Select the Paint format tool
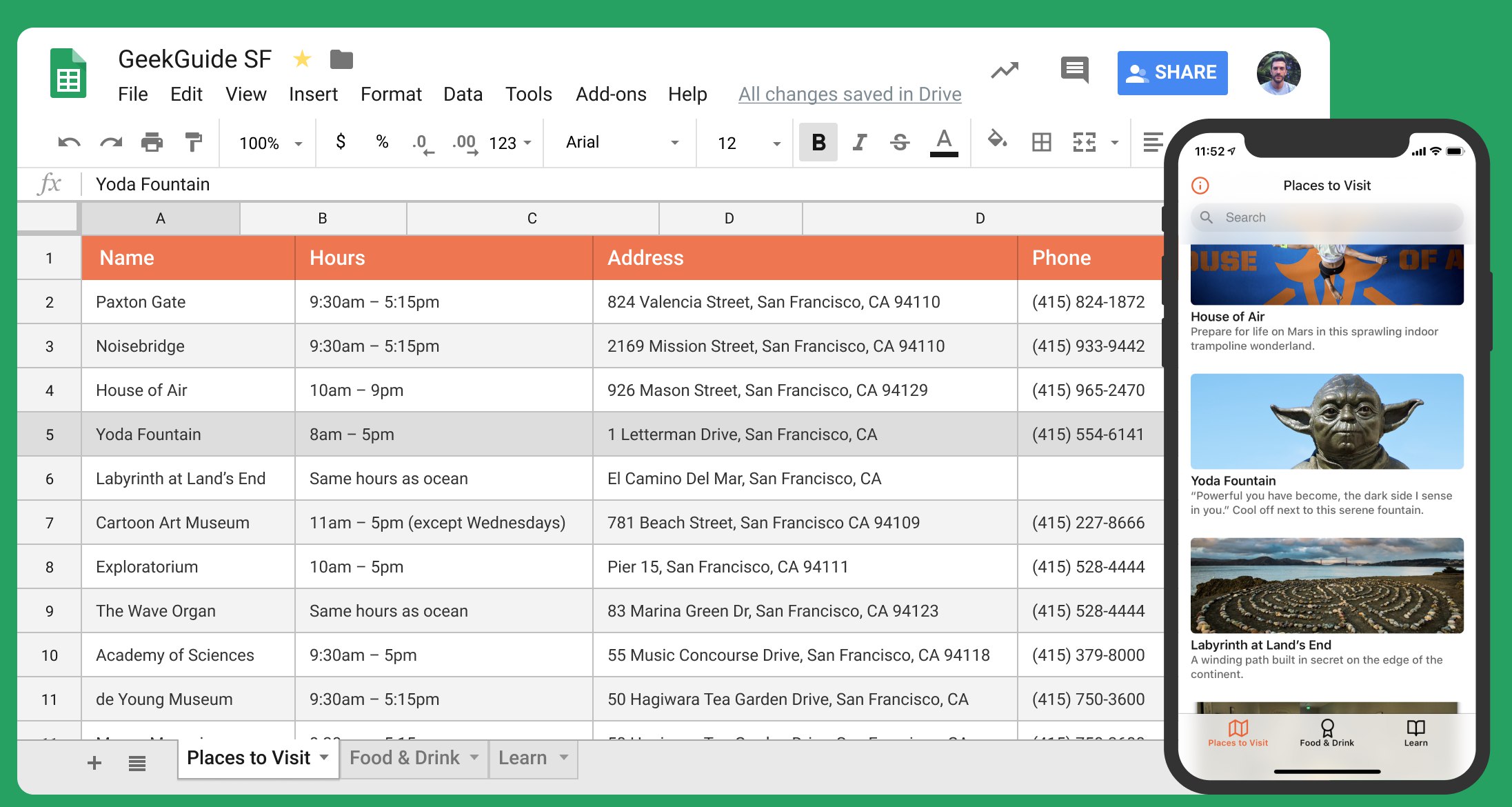The height and width of the screenshot is (807, 1512). click(194, 142)
